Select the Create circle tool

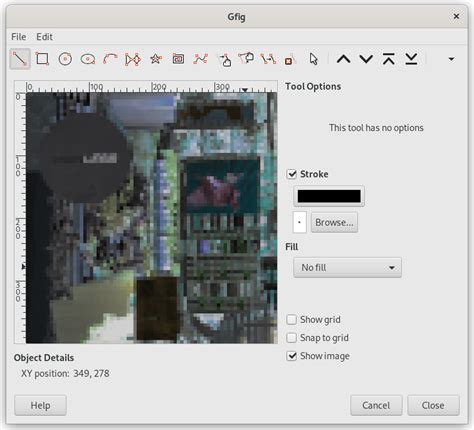tap(65, 59)
